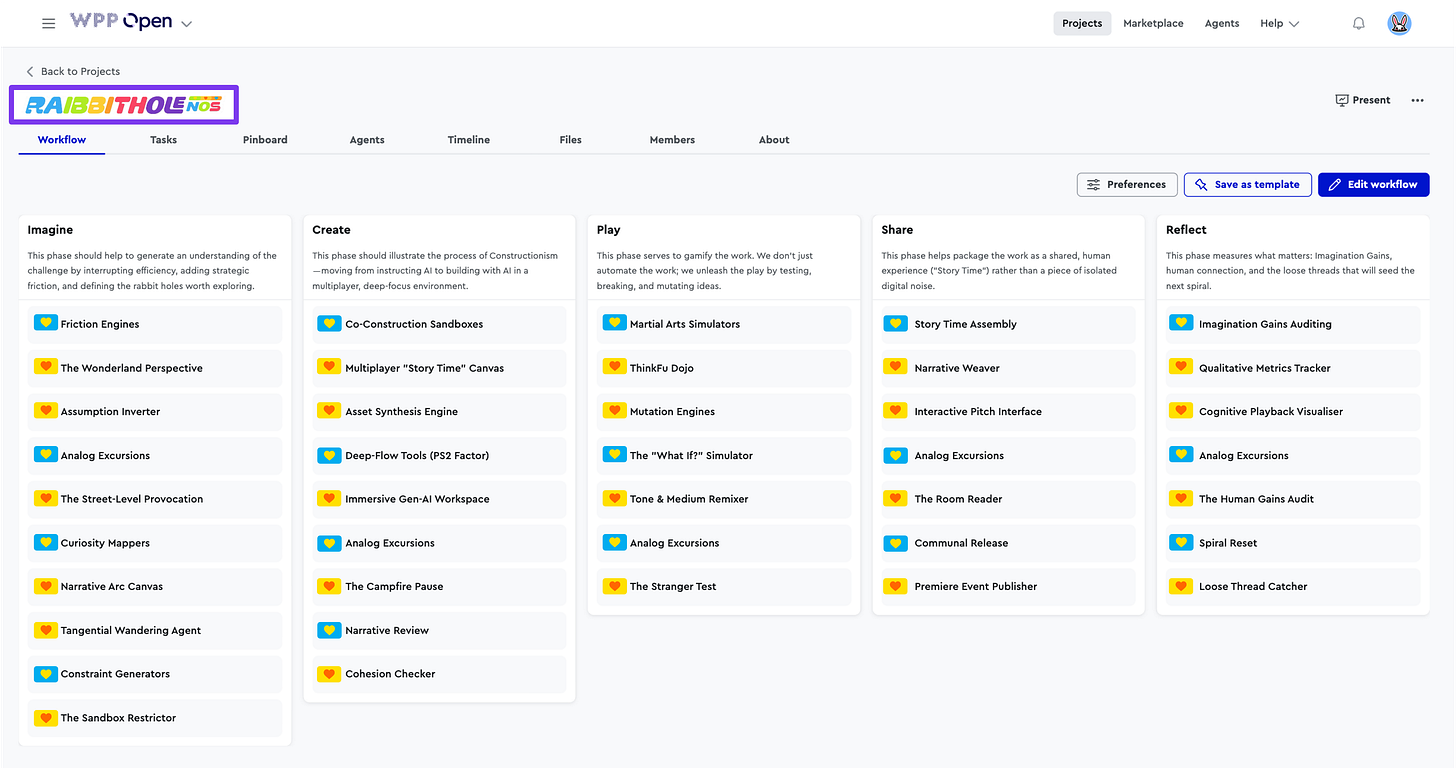This screenshot has height=768, width=1456.
Task: Click the Preferences button
Action: [1127, 184]
